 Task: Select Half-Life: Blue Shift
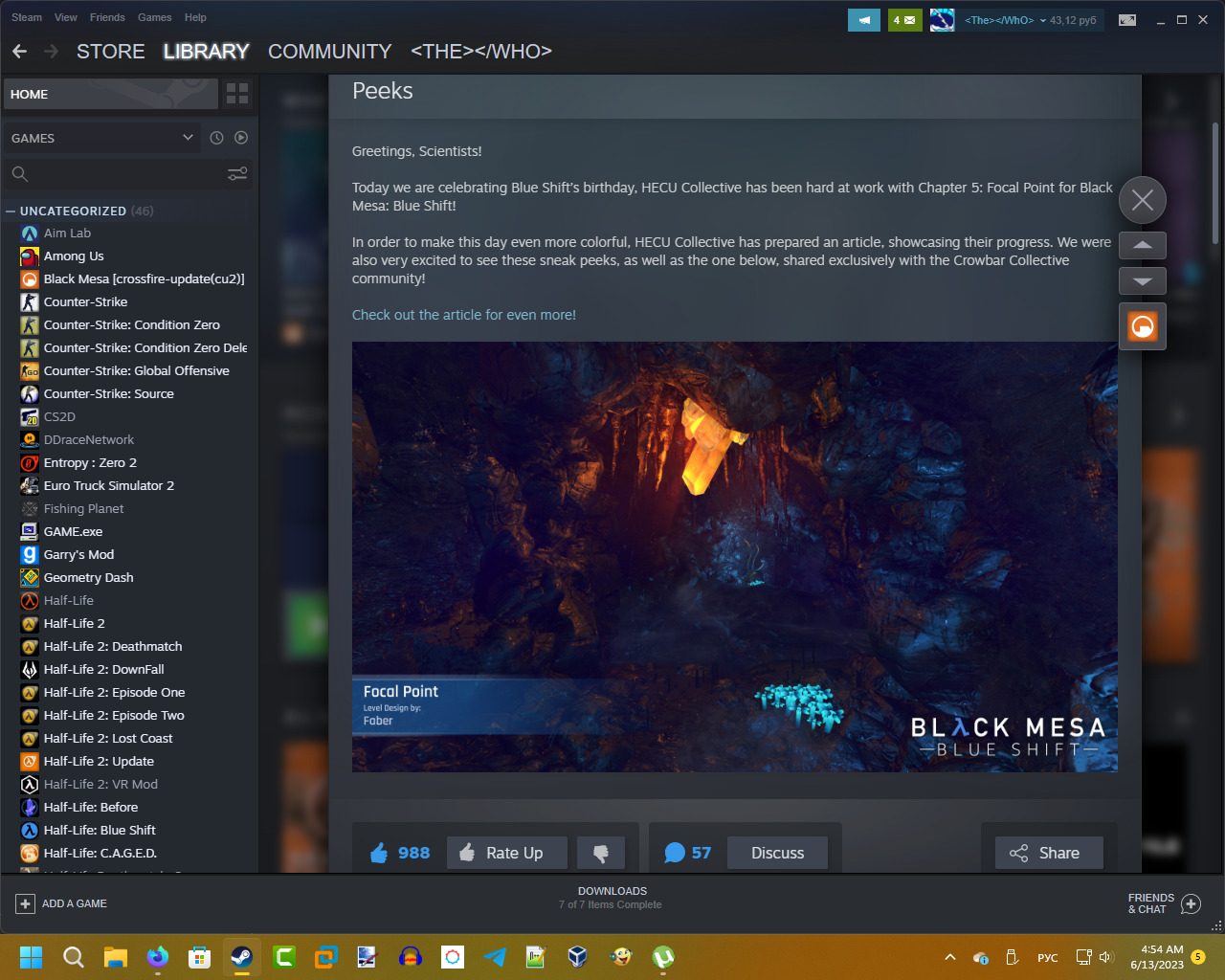click(100, 831)
